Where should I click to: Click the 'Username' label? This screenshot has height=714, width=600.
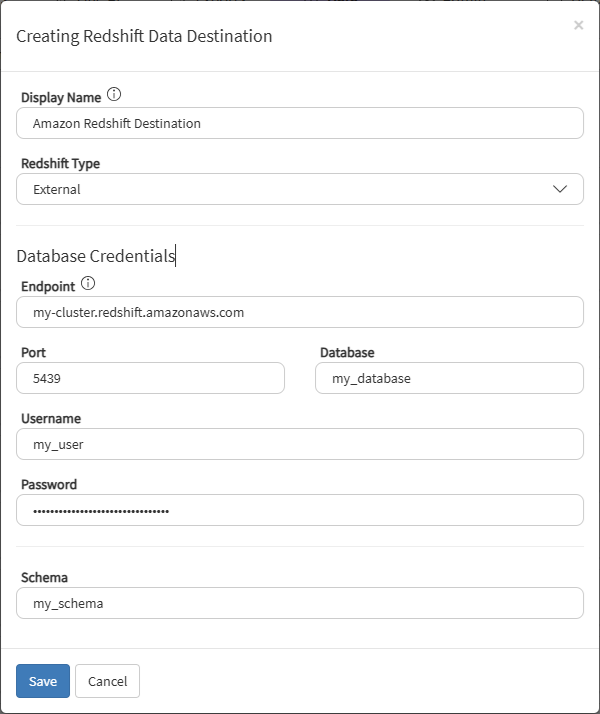click(51, 418)
